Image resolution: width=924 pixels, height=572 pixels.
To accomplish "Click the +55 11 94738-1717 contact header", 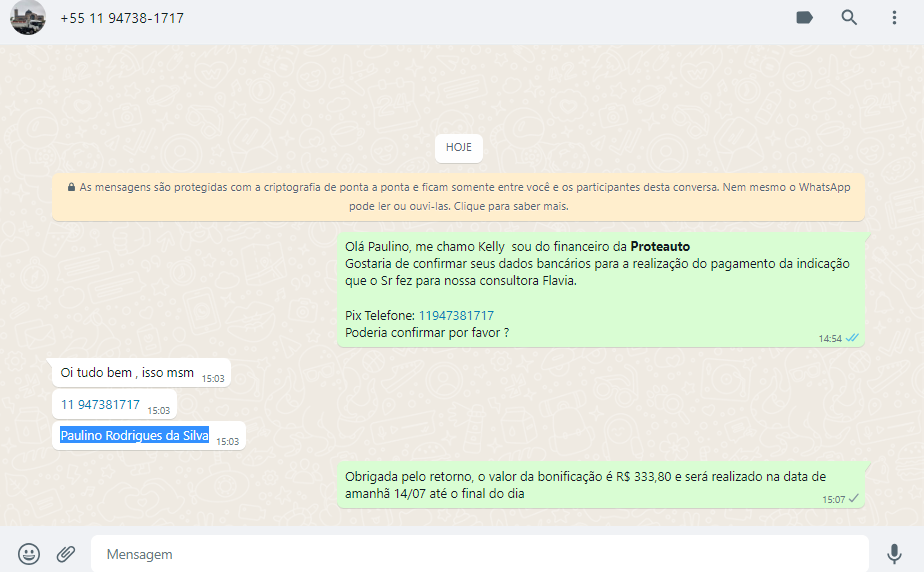I will (x=122, y=18).
